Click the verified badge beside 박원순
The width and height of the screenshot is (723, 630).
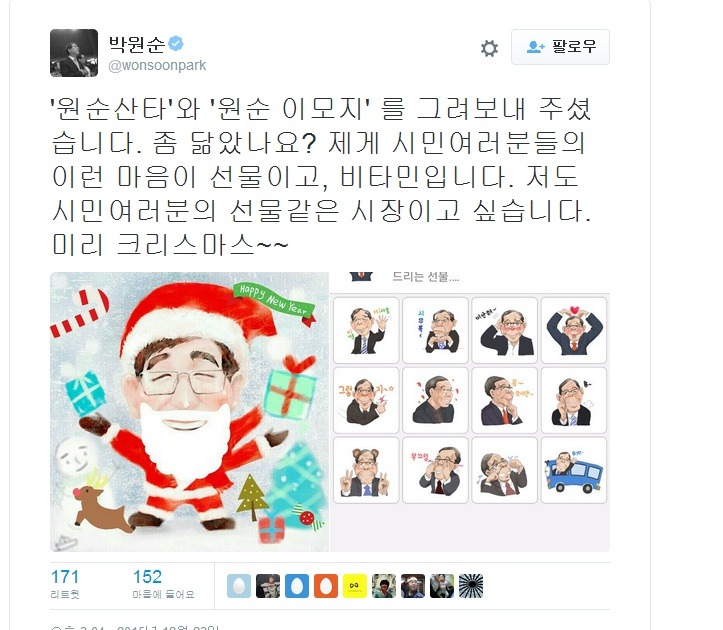176,43
